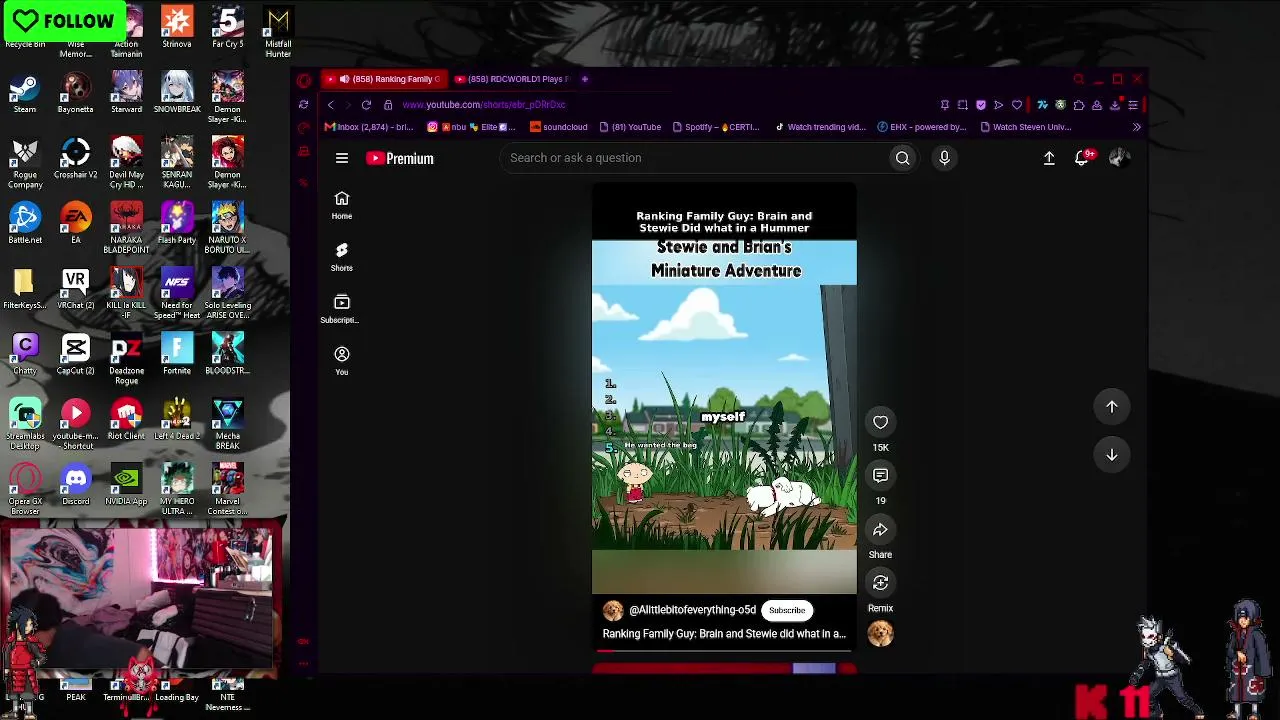Focus YouTube search input field
1280x720 pixels.
point(694,158)
